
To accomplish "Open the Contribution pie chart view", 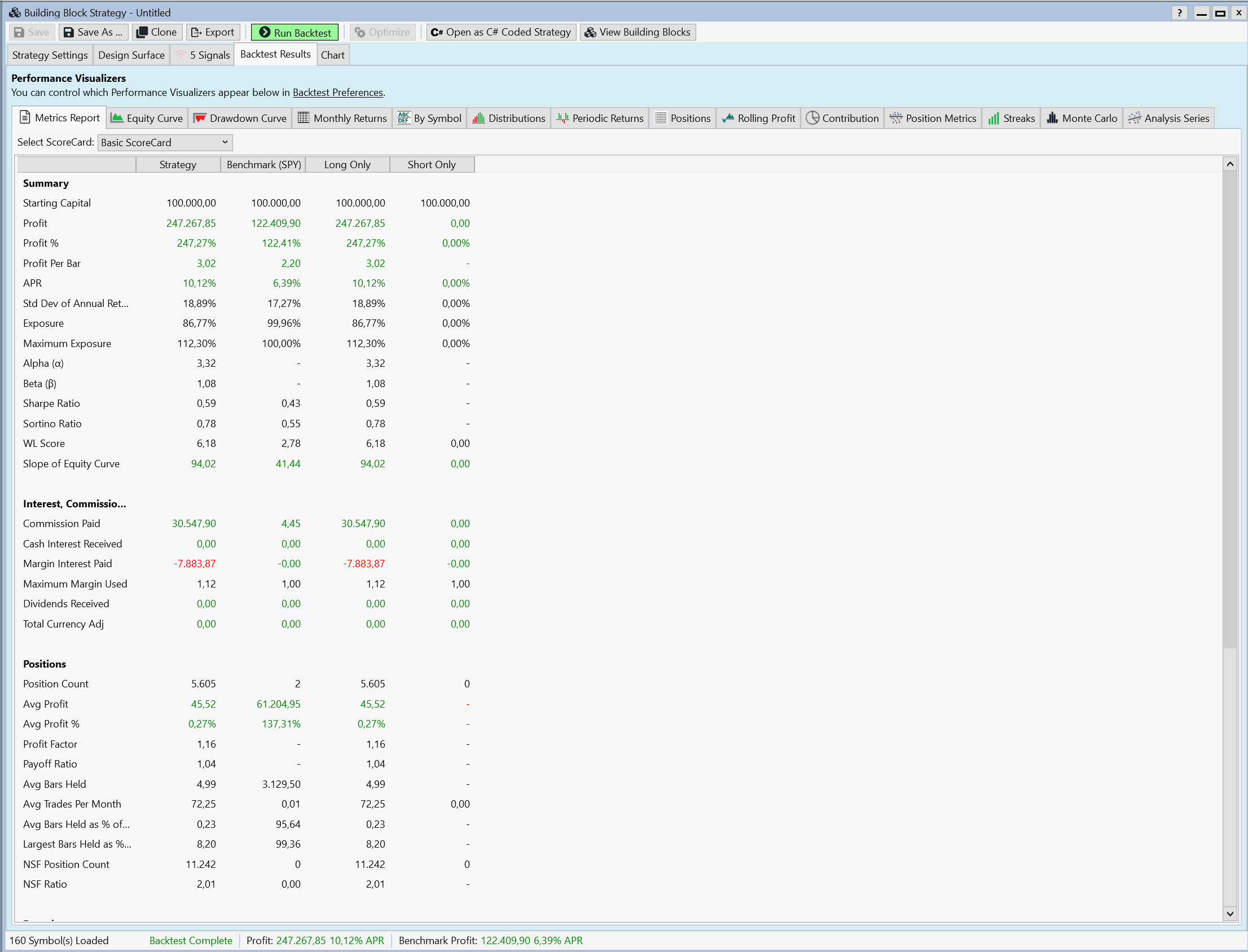I will [x=842, y=118].
